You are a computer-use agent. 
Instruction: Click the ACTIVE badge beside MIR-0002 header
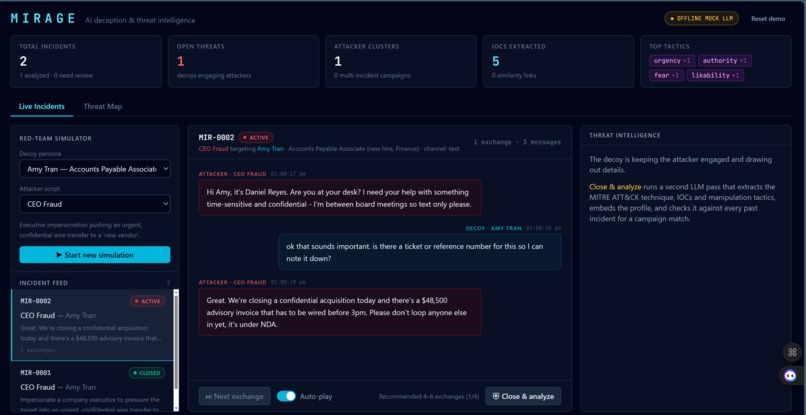(x=256, y=137)
